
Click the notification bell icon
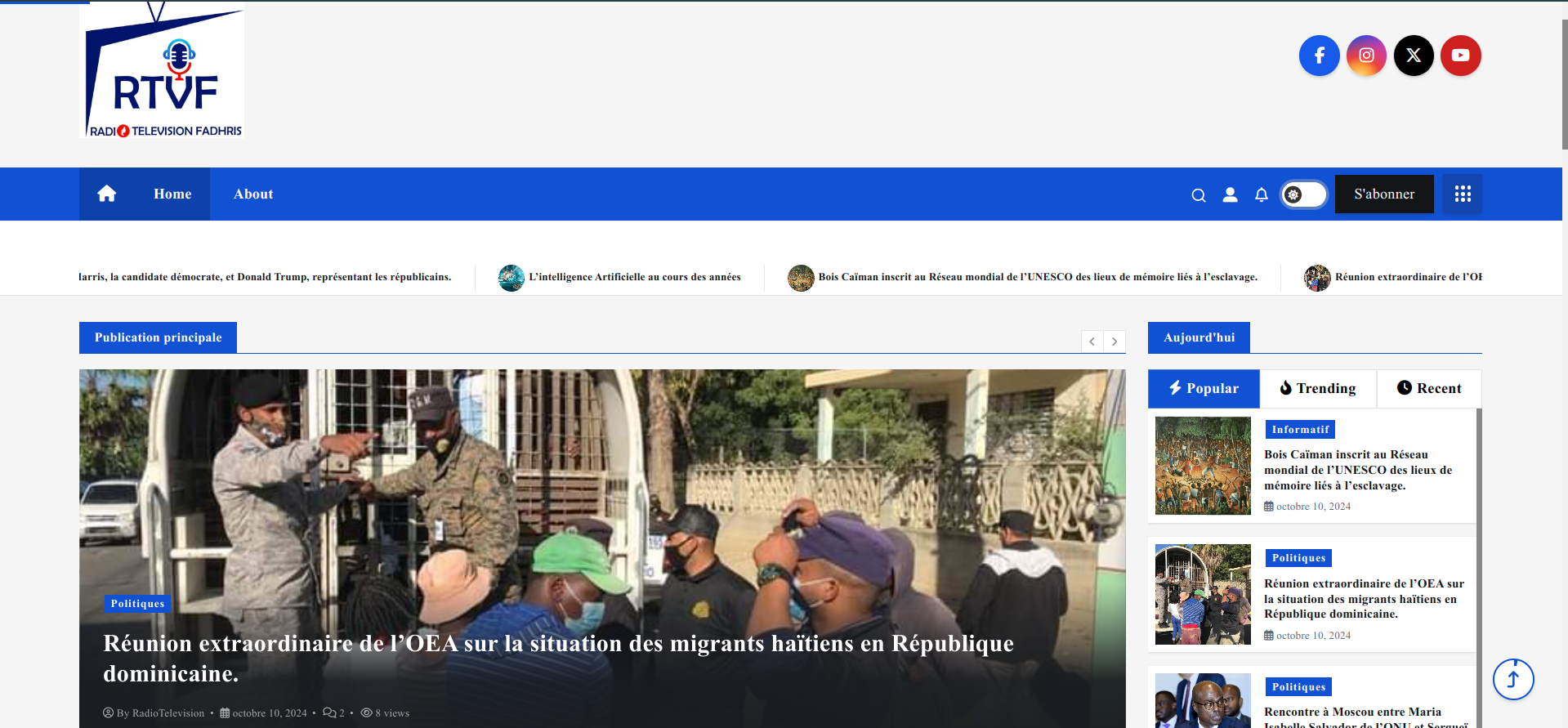pyautogui.click(x=1261, y=194)
